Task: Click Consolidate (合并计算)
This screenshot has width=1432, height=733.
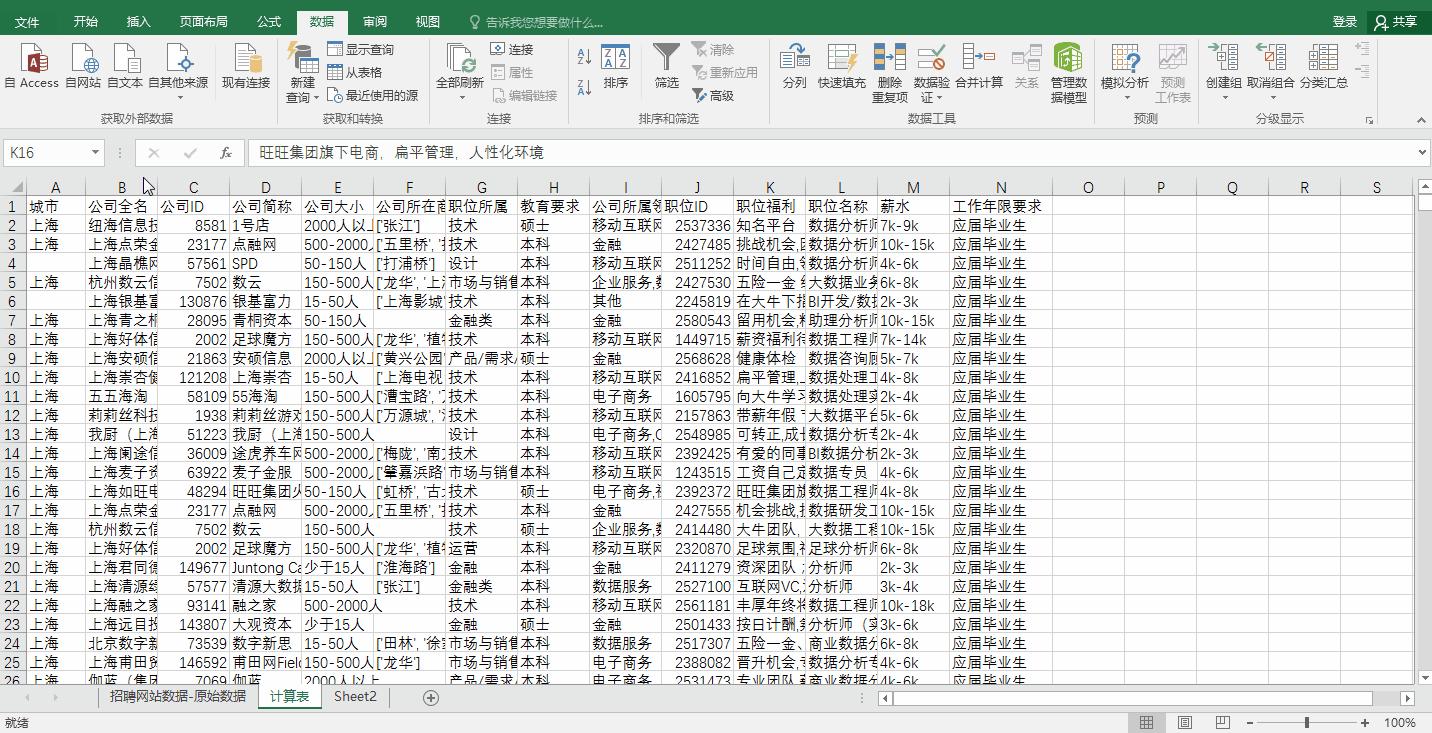Action: click(979, 66)
